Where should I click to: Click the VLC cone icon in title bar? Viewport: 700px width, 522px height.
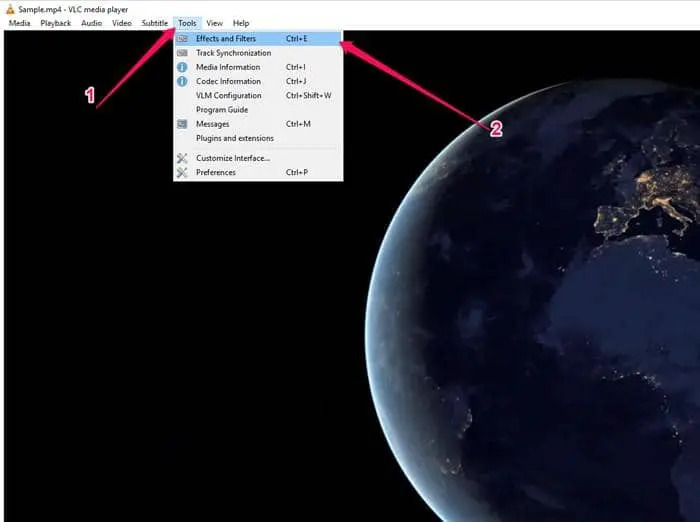pos(9,9)
